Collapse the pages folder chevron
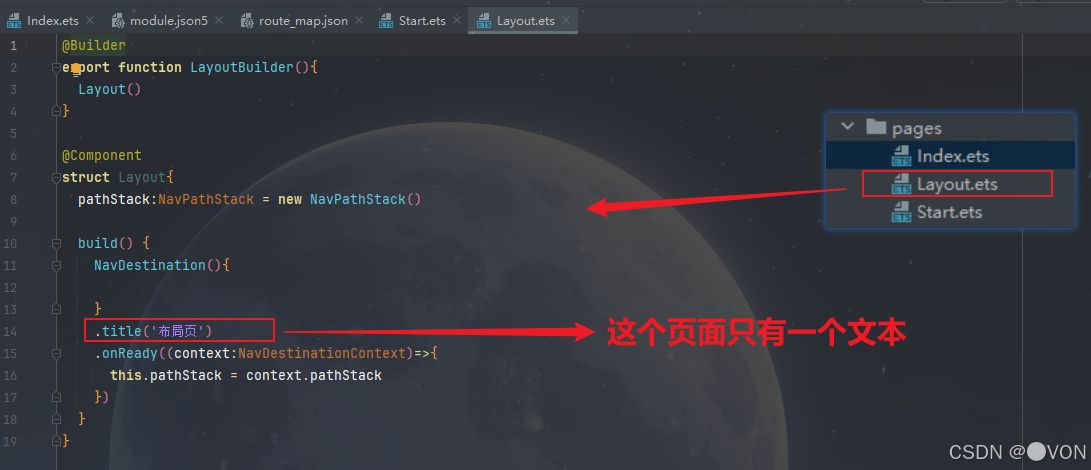Viewport: 1091px width, 470px height. coord(847,127)
